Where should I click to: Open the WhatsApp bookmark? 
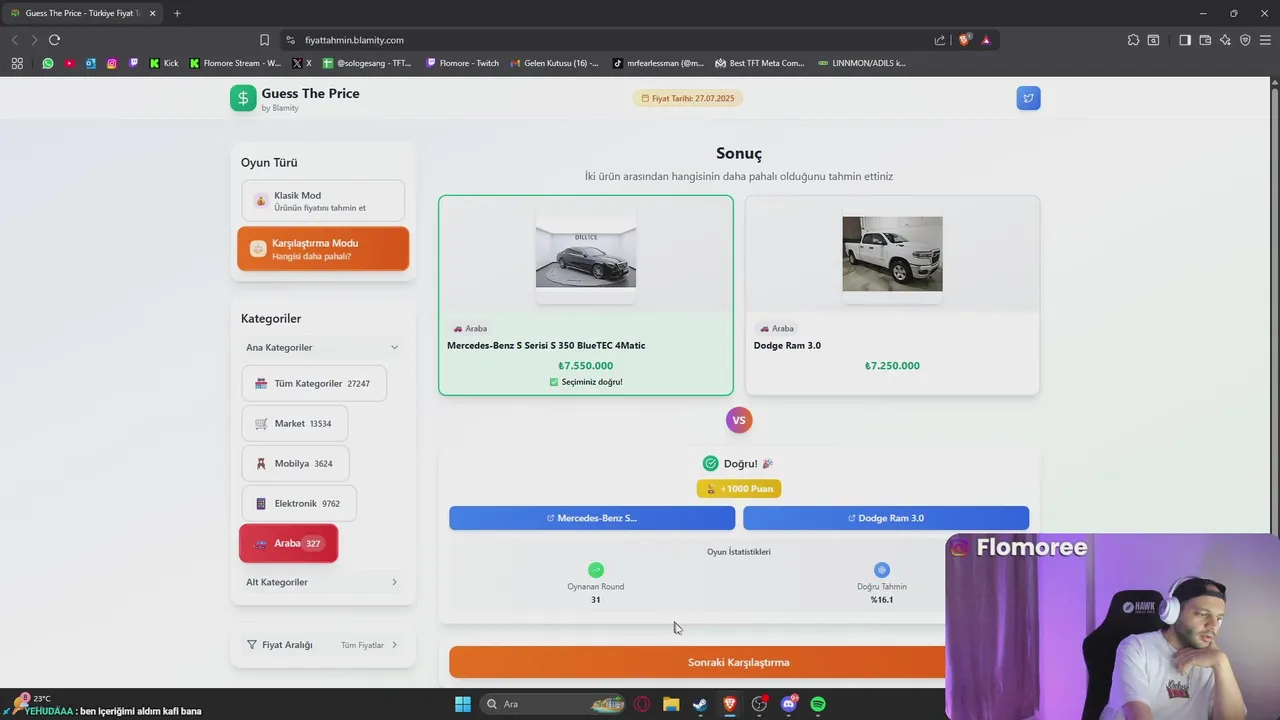coord(47,63)
